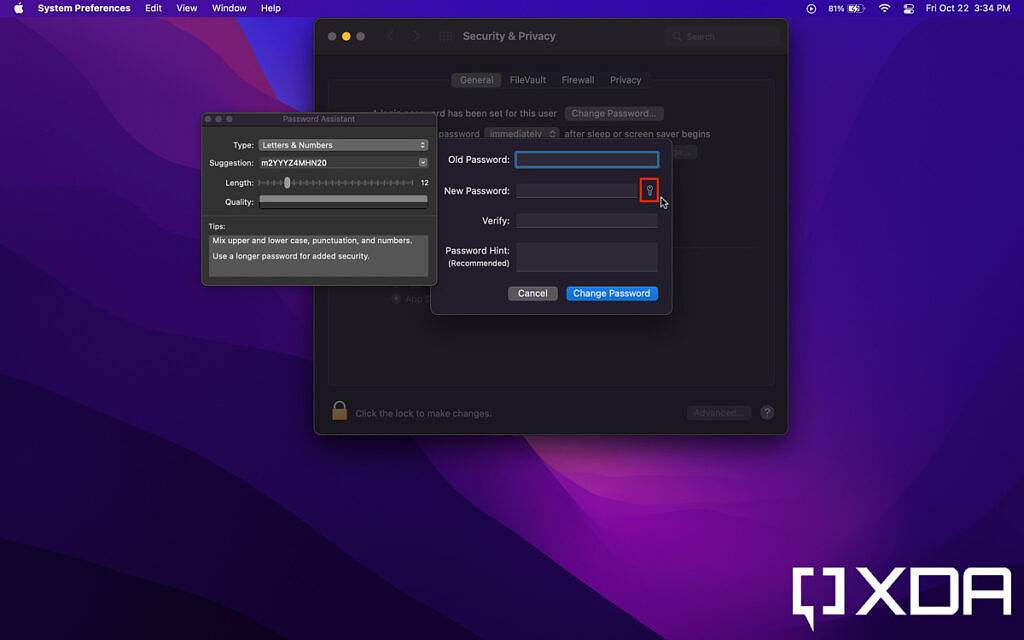Open the 'immediately' require password dropdown
This screenshot has height=640, width=1024.
(522, 133)
